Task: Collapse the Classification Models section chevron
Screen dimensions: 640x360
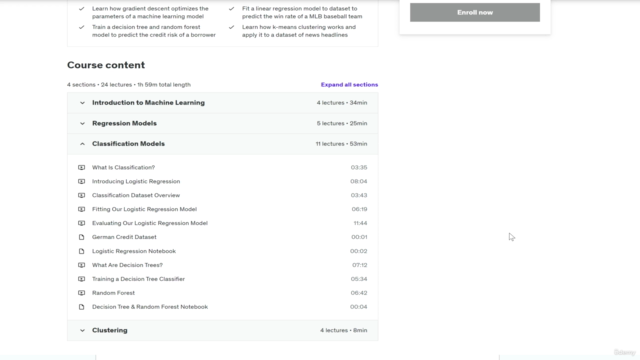Action: 82,144
